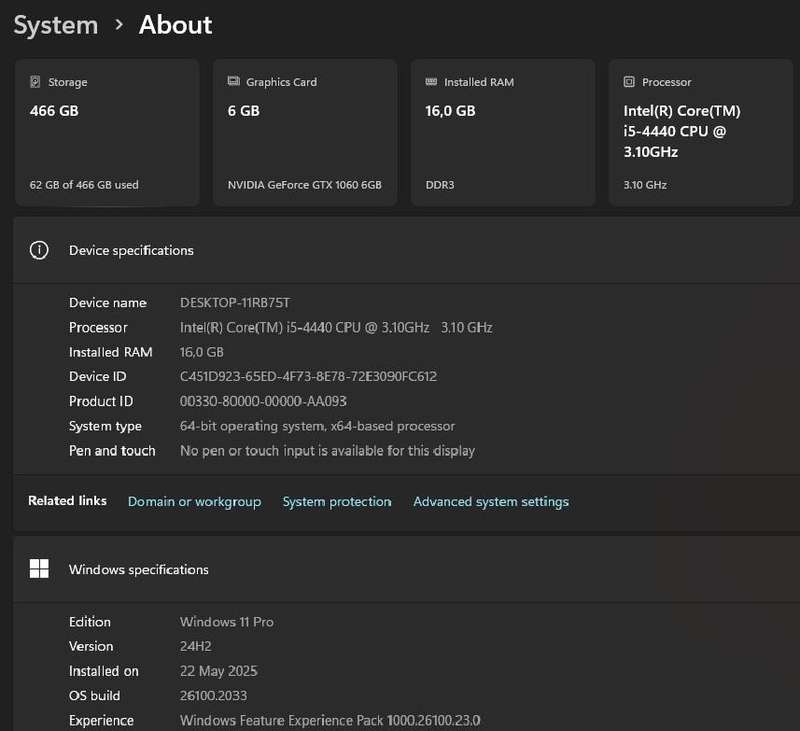Click the Related links label
The image size is (800, 731).
67,501
